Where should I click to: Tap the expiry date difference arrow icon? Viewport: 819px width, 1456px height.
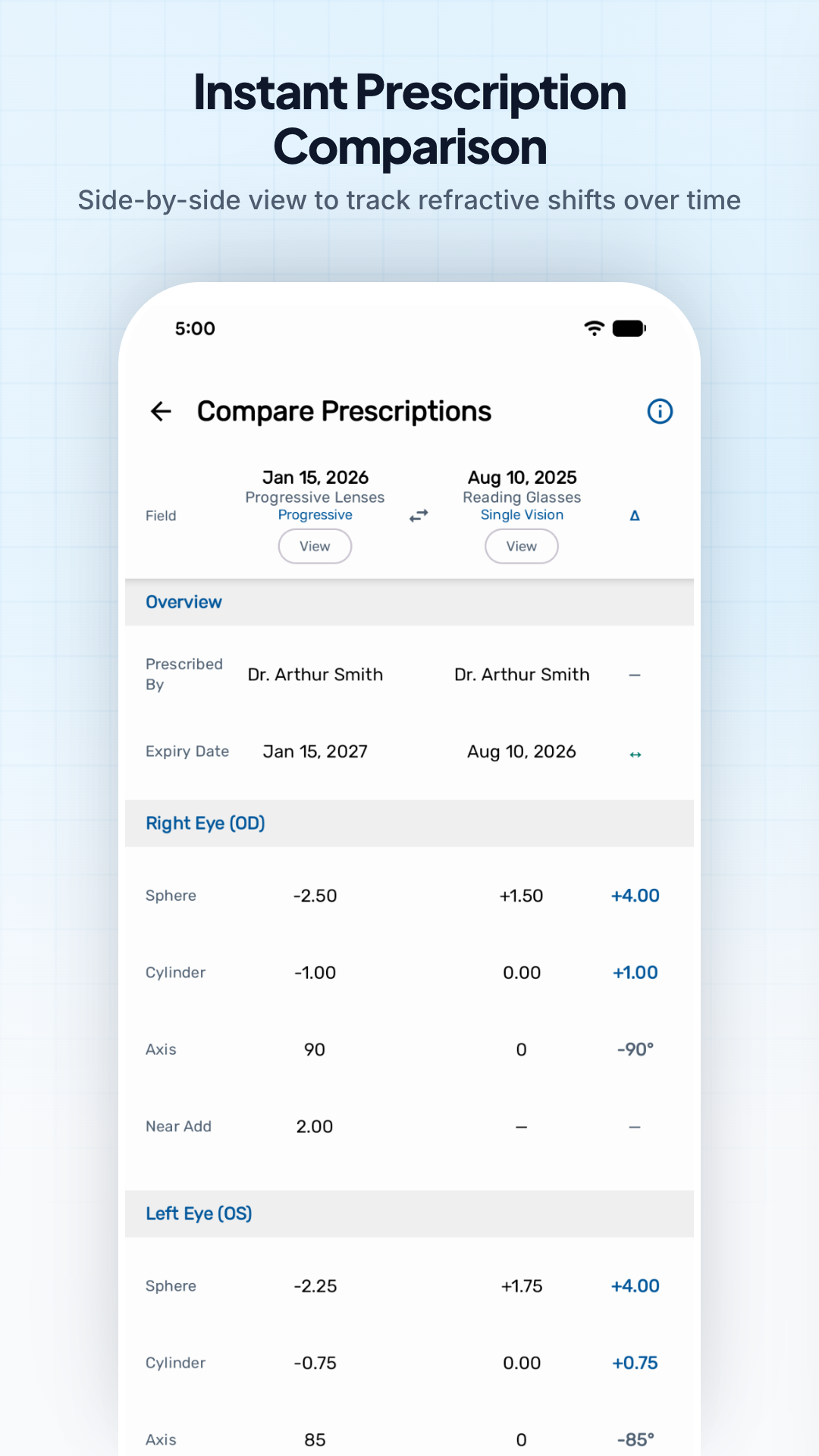635,755
